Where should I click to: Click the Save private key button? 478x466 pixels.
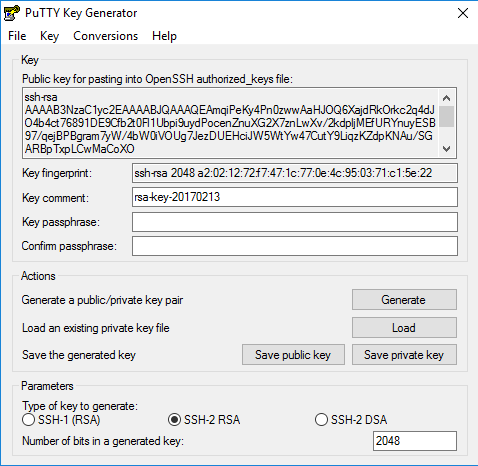click(404, 355)
